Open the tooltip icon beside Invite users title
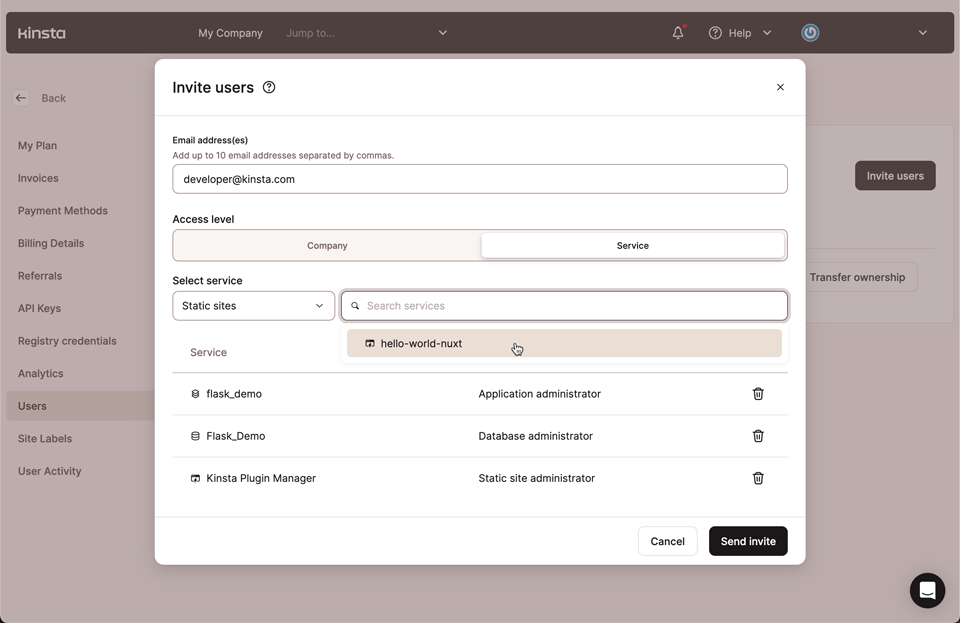The height and width of the screenshot is (623, 960). click(x=268, y=87)
